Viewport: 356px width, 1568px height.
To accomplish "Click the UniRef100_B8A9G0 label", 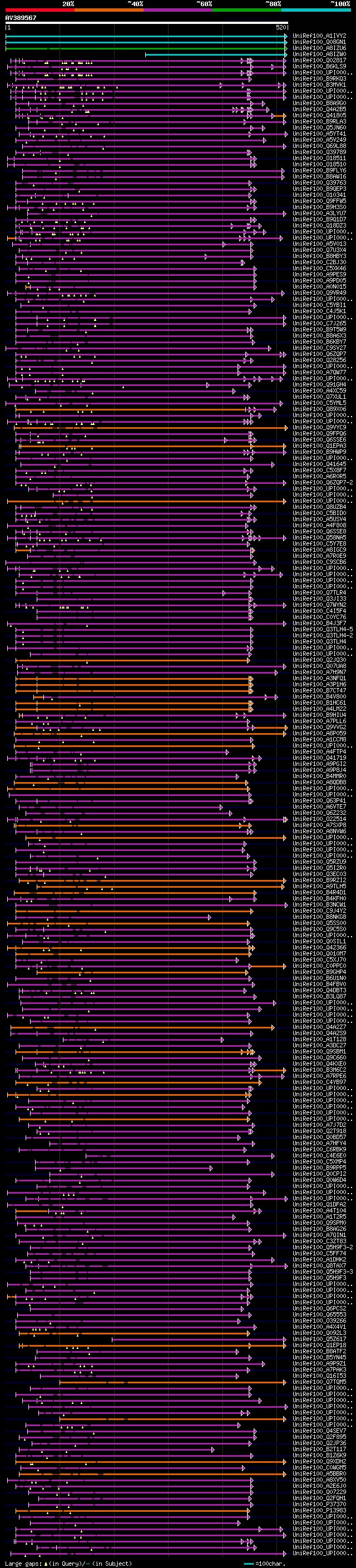I will pyautogui.click(x=319, y=103).
